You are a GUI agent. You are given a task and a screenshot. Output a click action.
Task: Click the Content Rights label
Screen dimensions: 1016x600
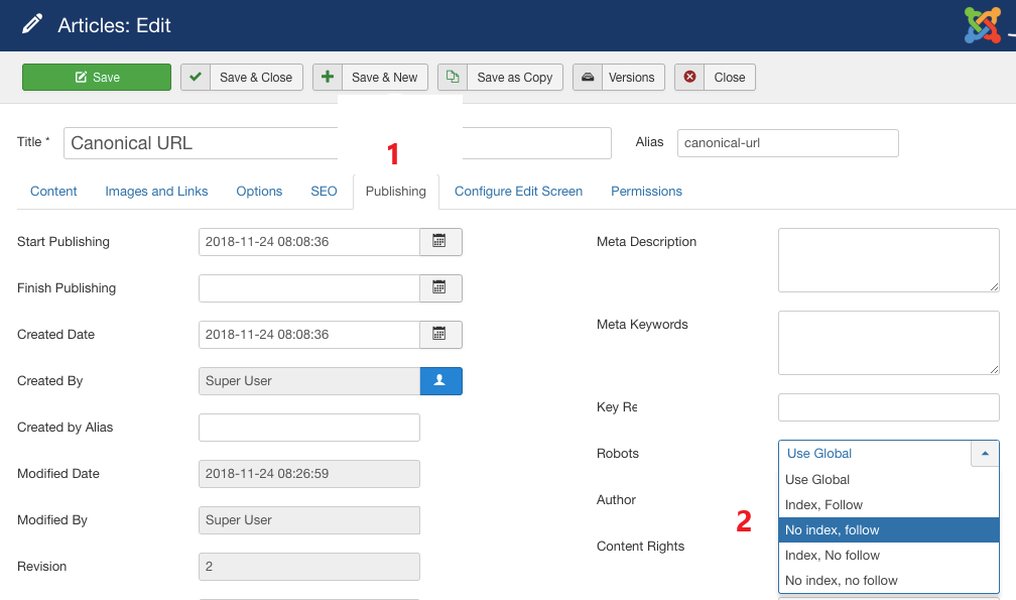click(x=640, y=546)
